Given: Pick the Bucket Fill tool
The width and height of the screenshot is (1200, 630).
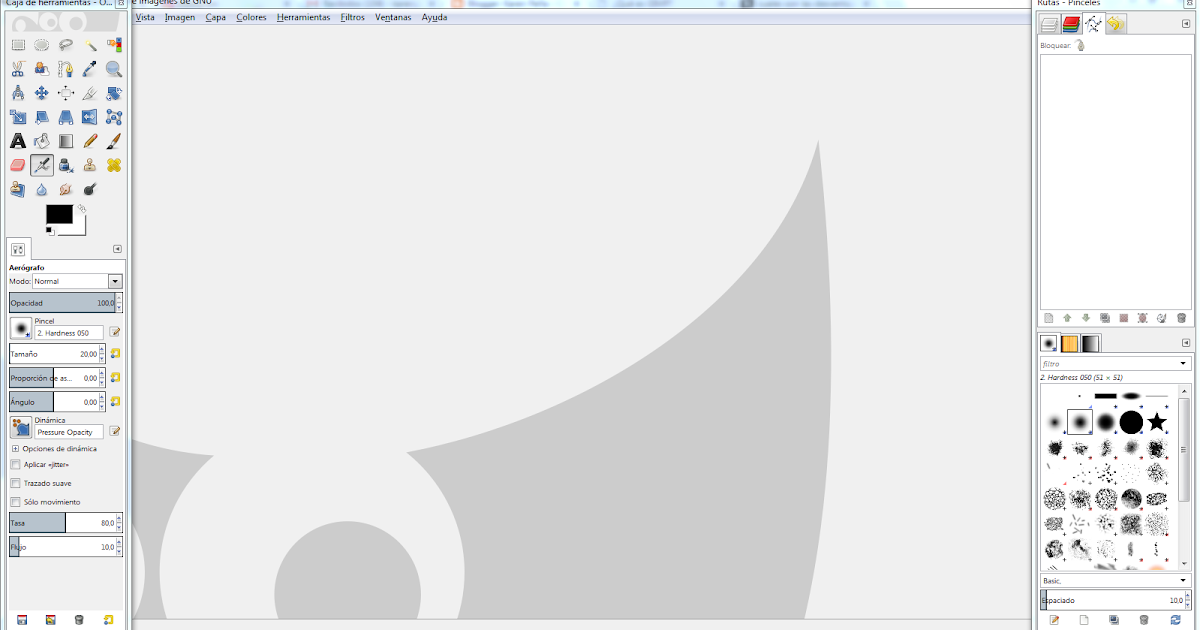Looking at the screenshot, I should click(41, 140).
